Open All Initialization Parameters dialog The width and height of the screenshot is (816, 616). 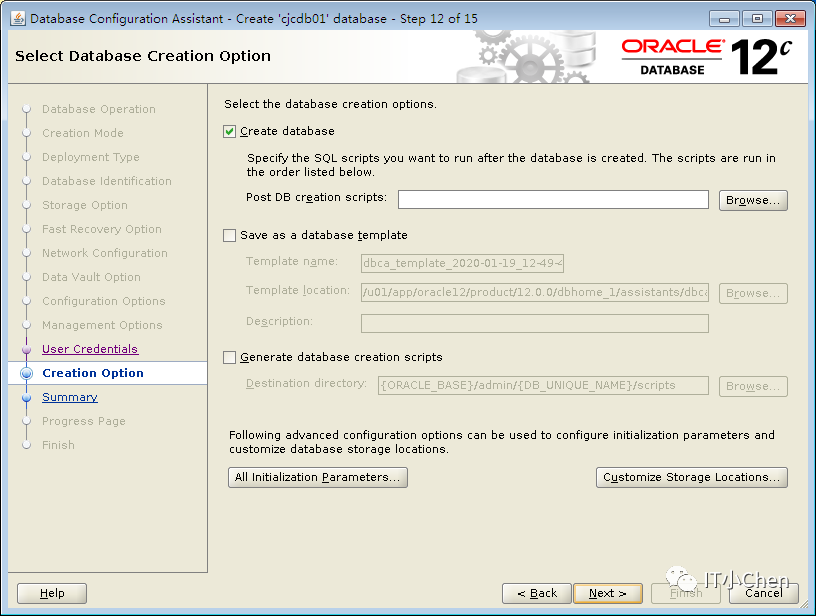coord(317,477)
